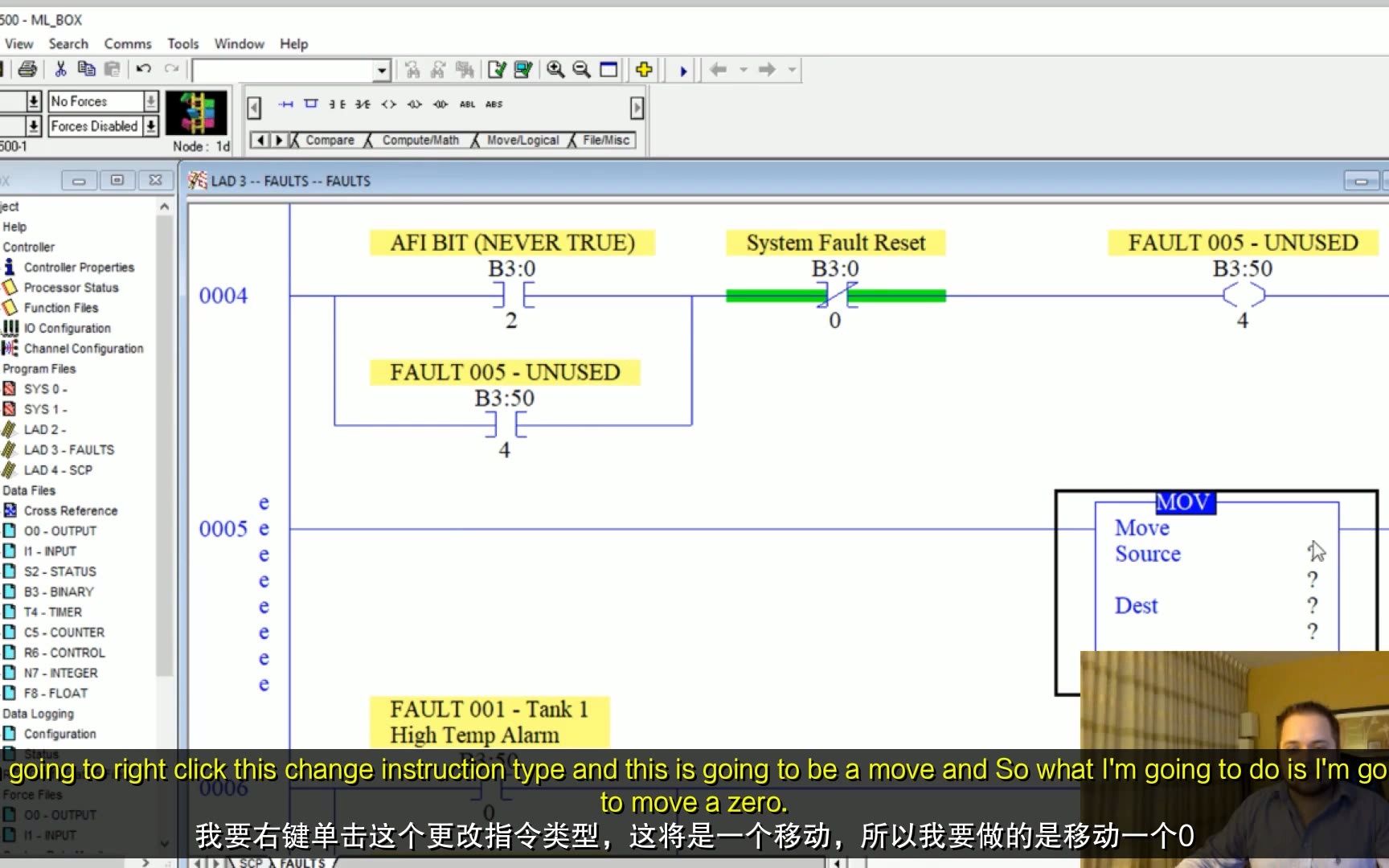Select the Output Energize coil icon
The height and width of the screenshot is (868, 1389).
[x=388, y=104]
